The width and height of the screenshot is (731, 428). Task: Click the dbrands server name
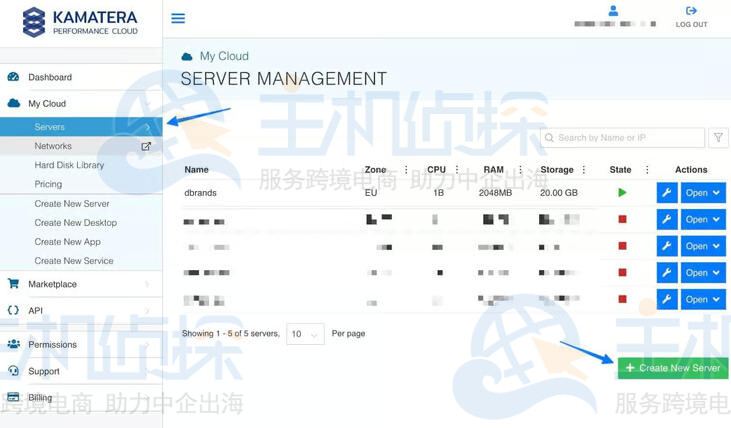200,193
